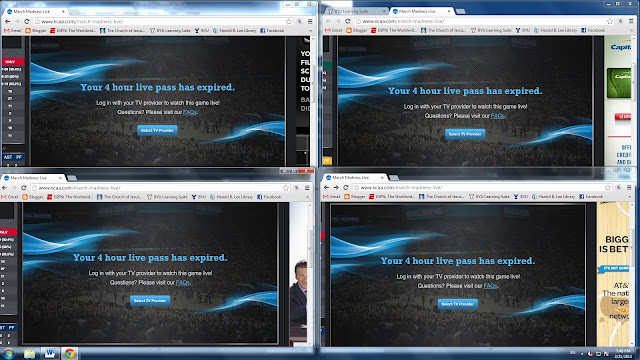Open Microsoft Word from the taskbar
Screen dimensions: 640x360
[50, 353]
